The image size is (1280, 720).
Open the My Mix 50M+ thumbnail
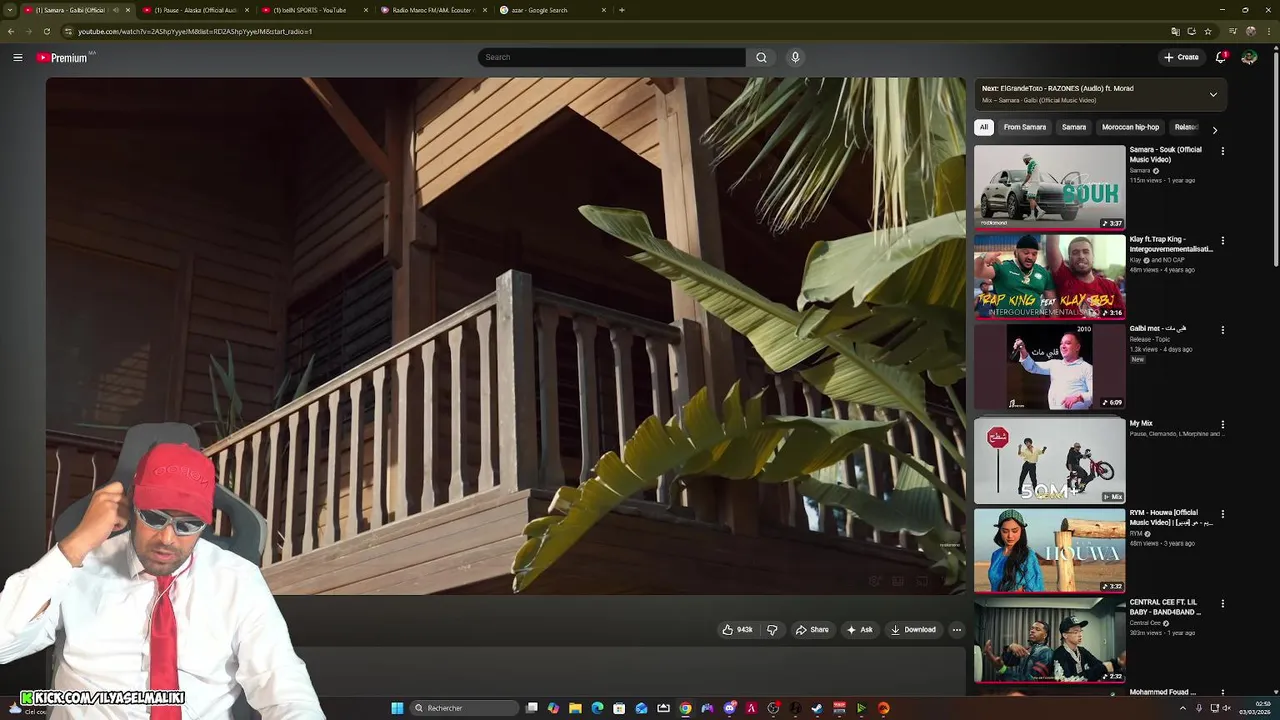tap(1050, 461)
